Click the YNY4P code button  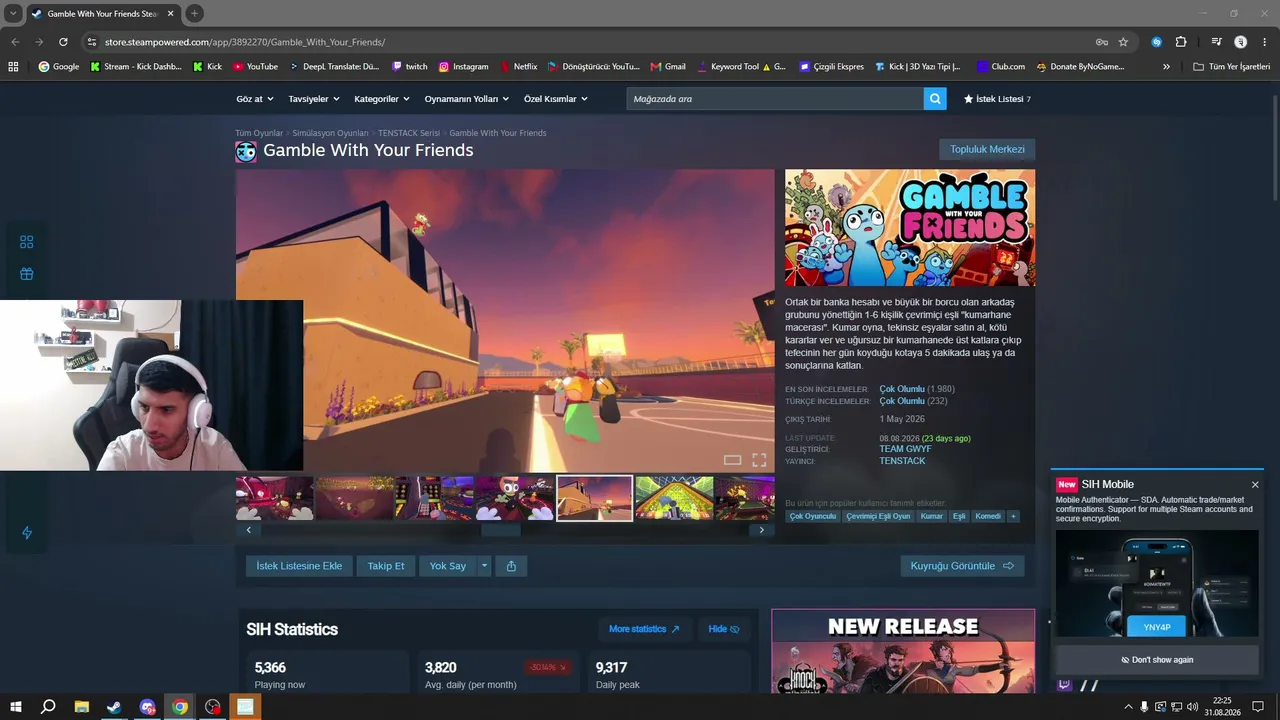click(1157, 627)
